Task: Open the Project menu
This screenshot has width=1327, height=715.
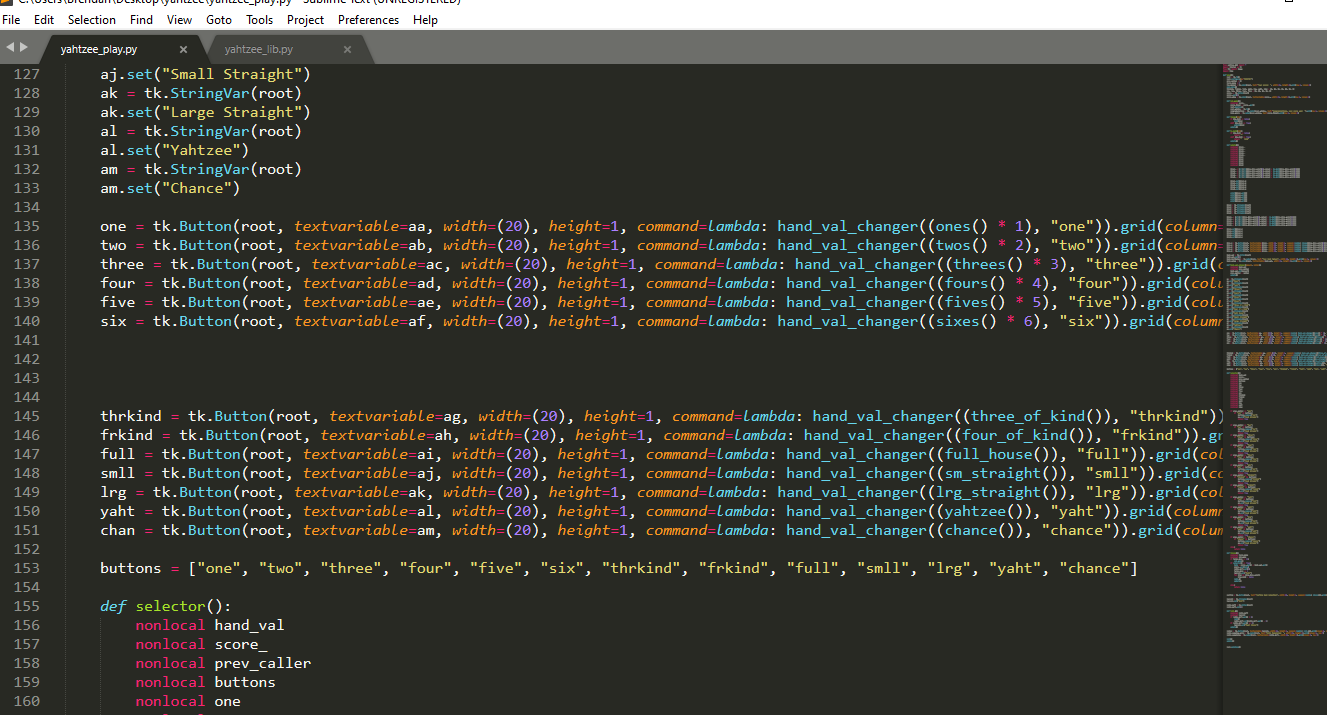Action: coord(306,19)
